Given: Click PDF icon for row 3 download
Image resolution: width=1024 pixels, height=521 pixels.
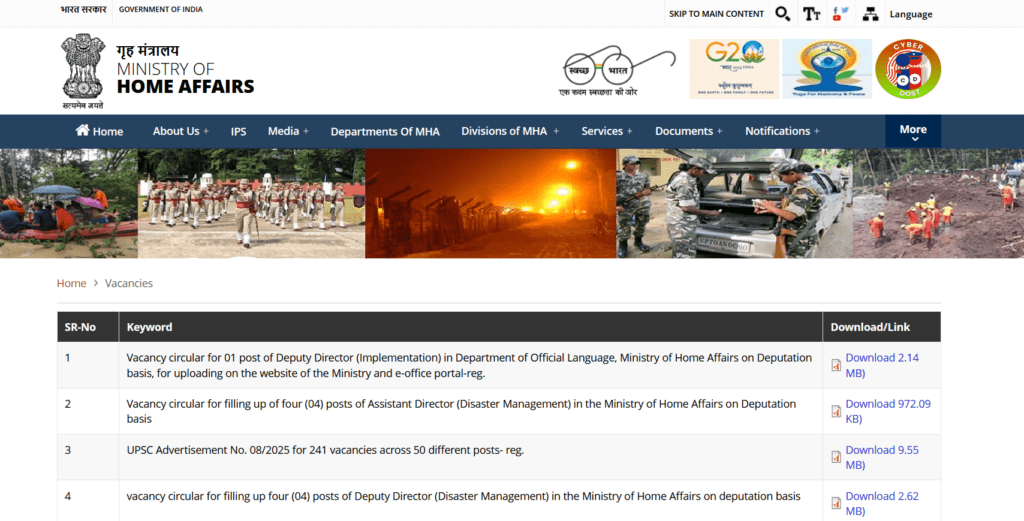Looking at the screenshot, I should click(836, 457).
